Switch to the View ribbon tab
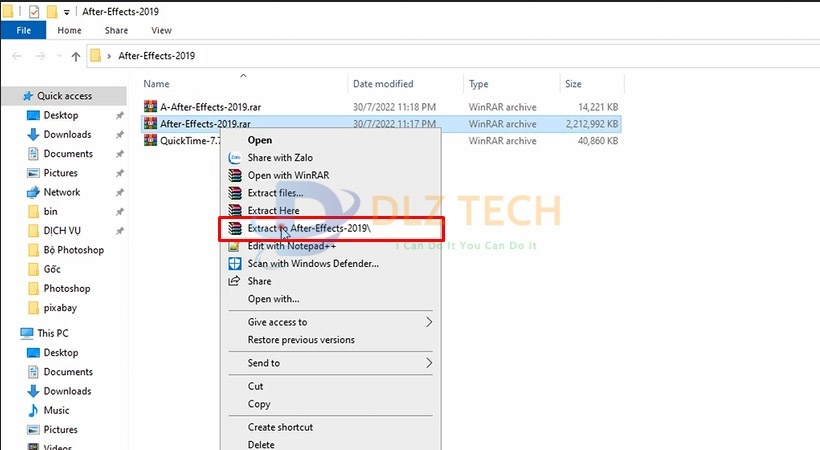 pyautogui.click(x=161, y=30)
